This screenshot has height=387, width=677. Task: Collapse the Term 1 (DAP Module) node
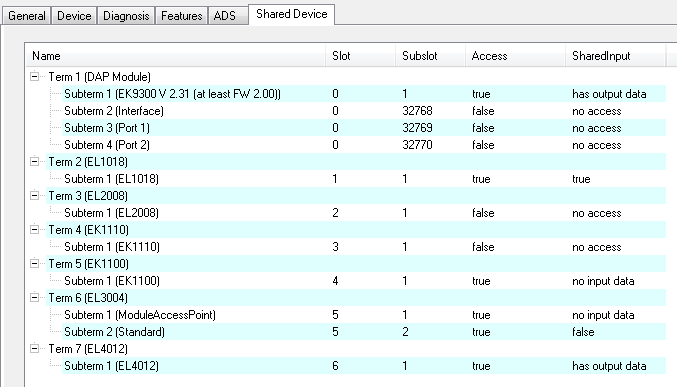point(35,77)
